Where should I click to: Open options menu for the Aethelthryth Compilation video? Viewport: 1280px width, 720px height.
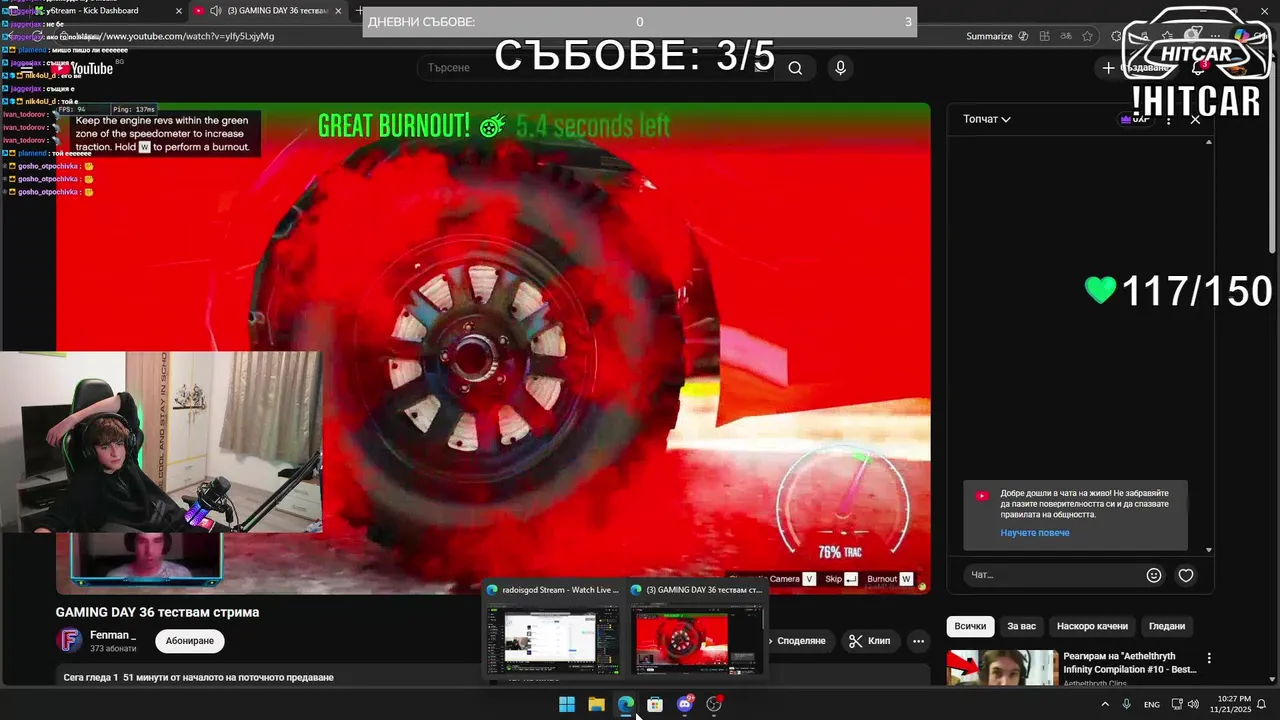[1209, 658]
